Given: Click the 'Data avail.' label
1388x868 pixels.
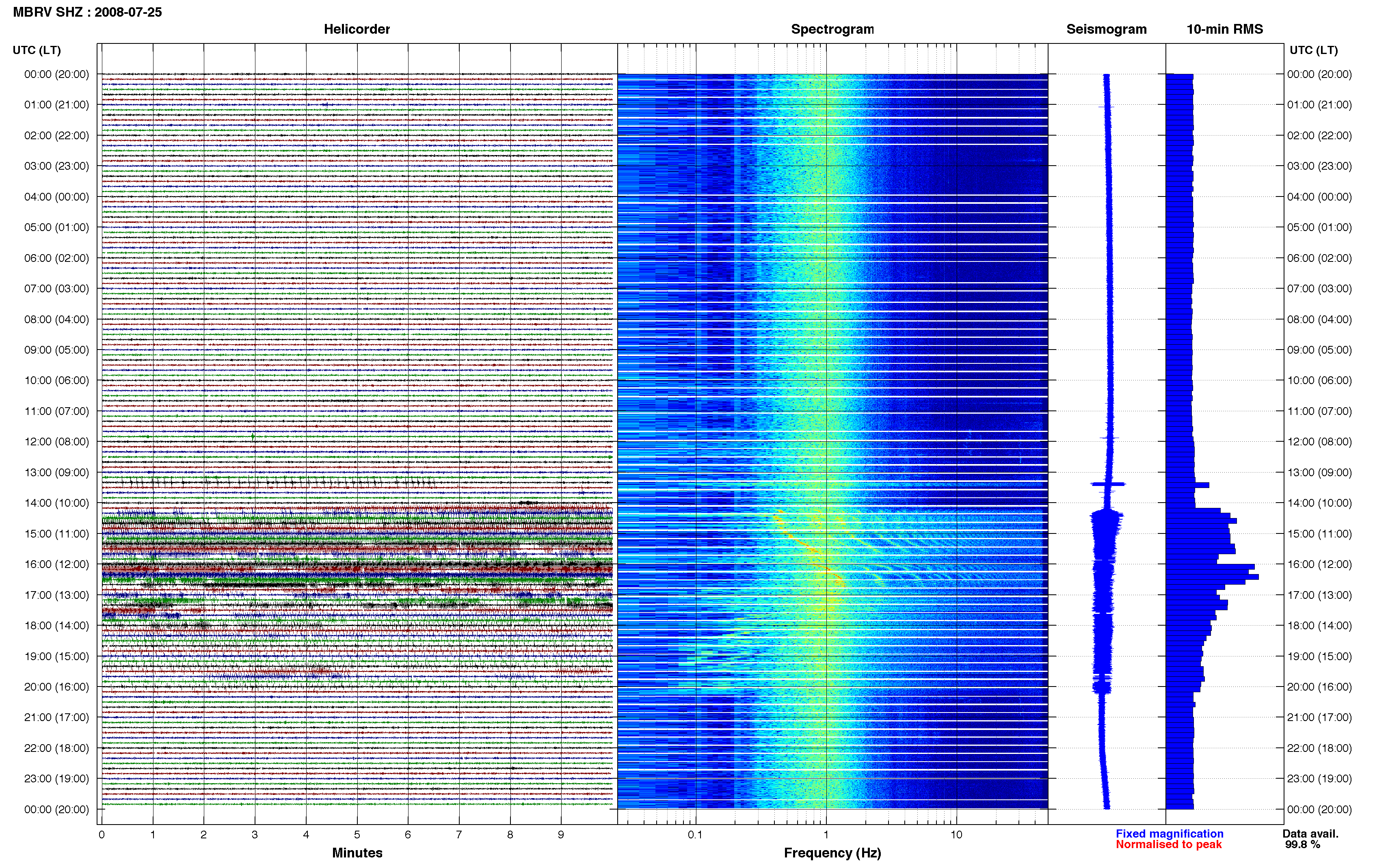Looking at the screenshot, I should 1310,833.
